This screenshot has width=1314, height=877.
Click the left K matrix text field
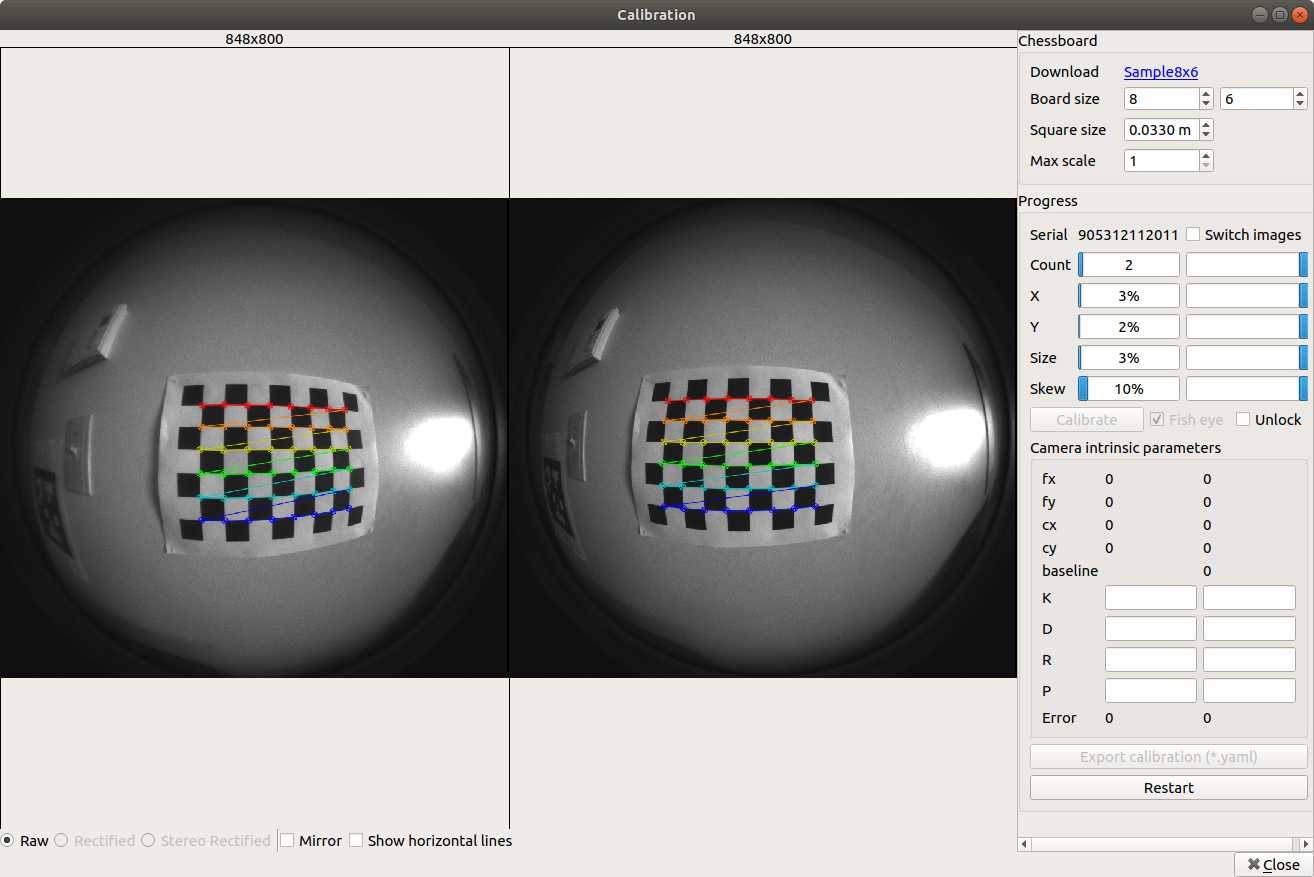(1150, 598)
